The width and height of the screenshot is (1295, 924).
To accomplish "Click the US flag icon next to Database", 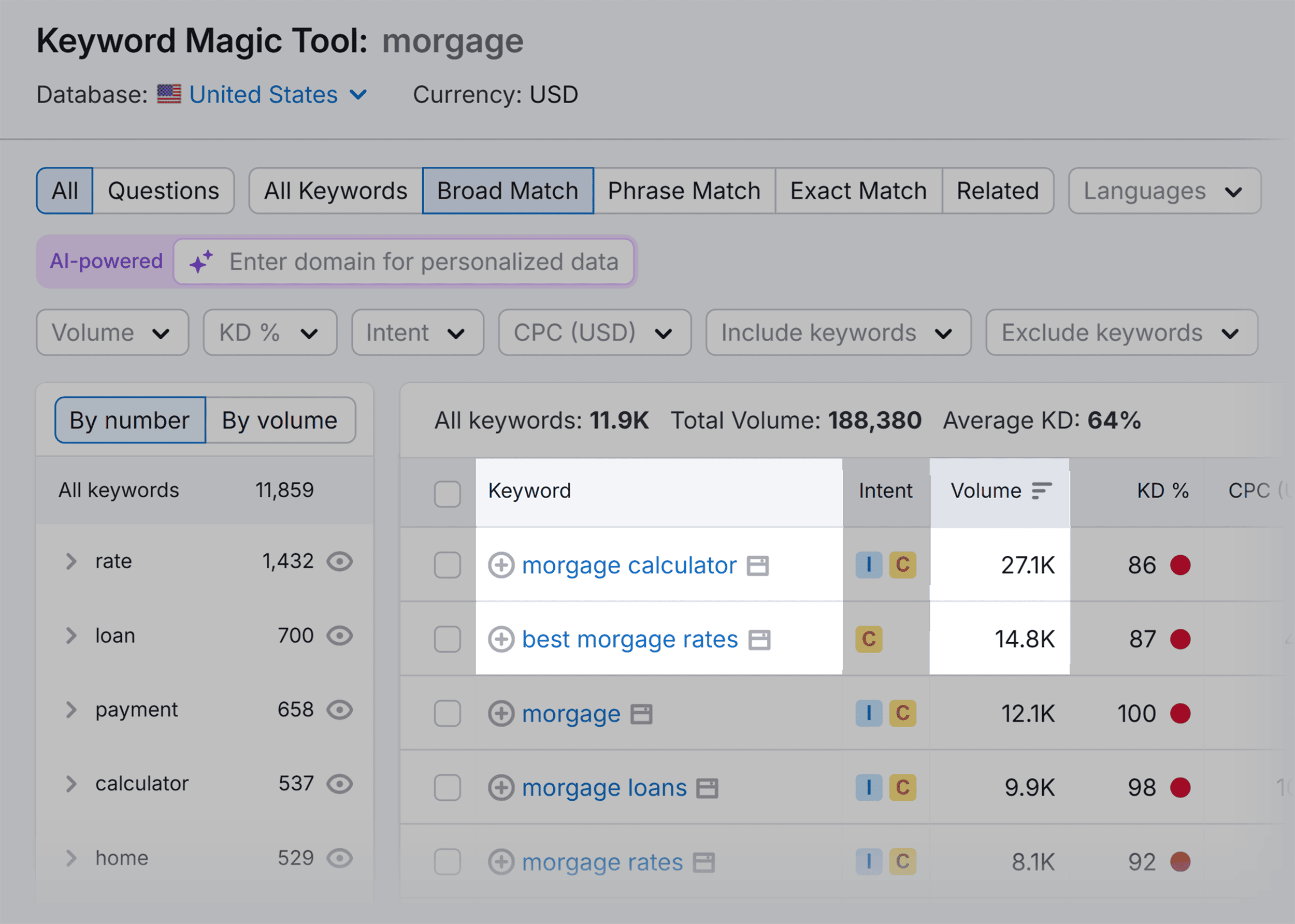I will pos(169,94).
